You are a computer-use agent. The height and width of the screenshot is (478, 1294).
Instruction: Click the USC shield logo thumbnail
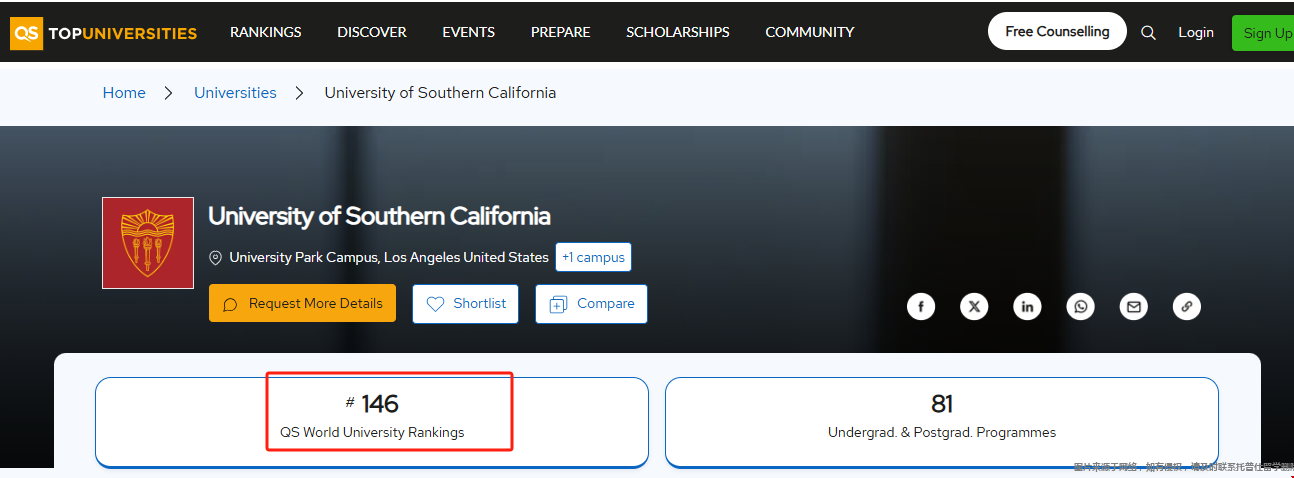click(x=148, y=243)
